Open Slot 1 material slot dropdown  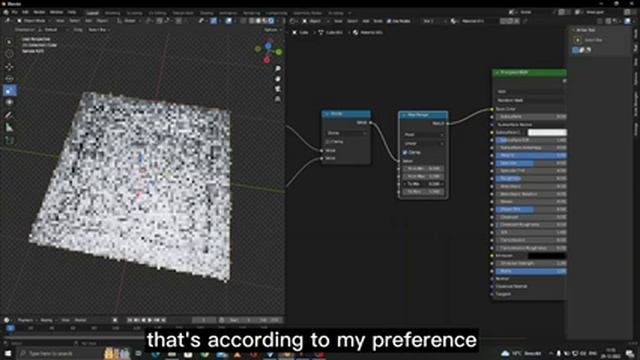433,21
